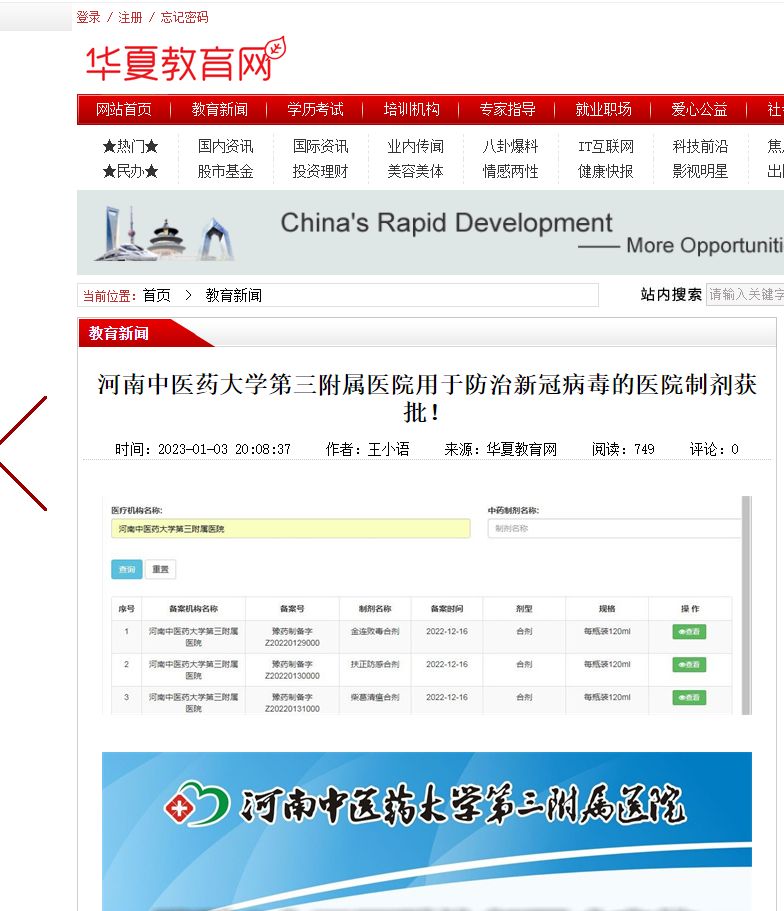Select the 科技前沿 category link
Viewport: 784px width, 911px height.
[700, 146]
